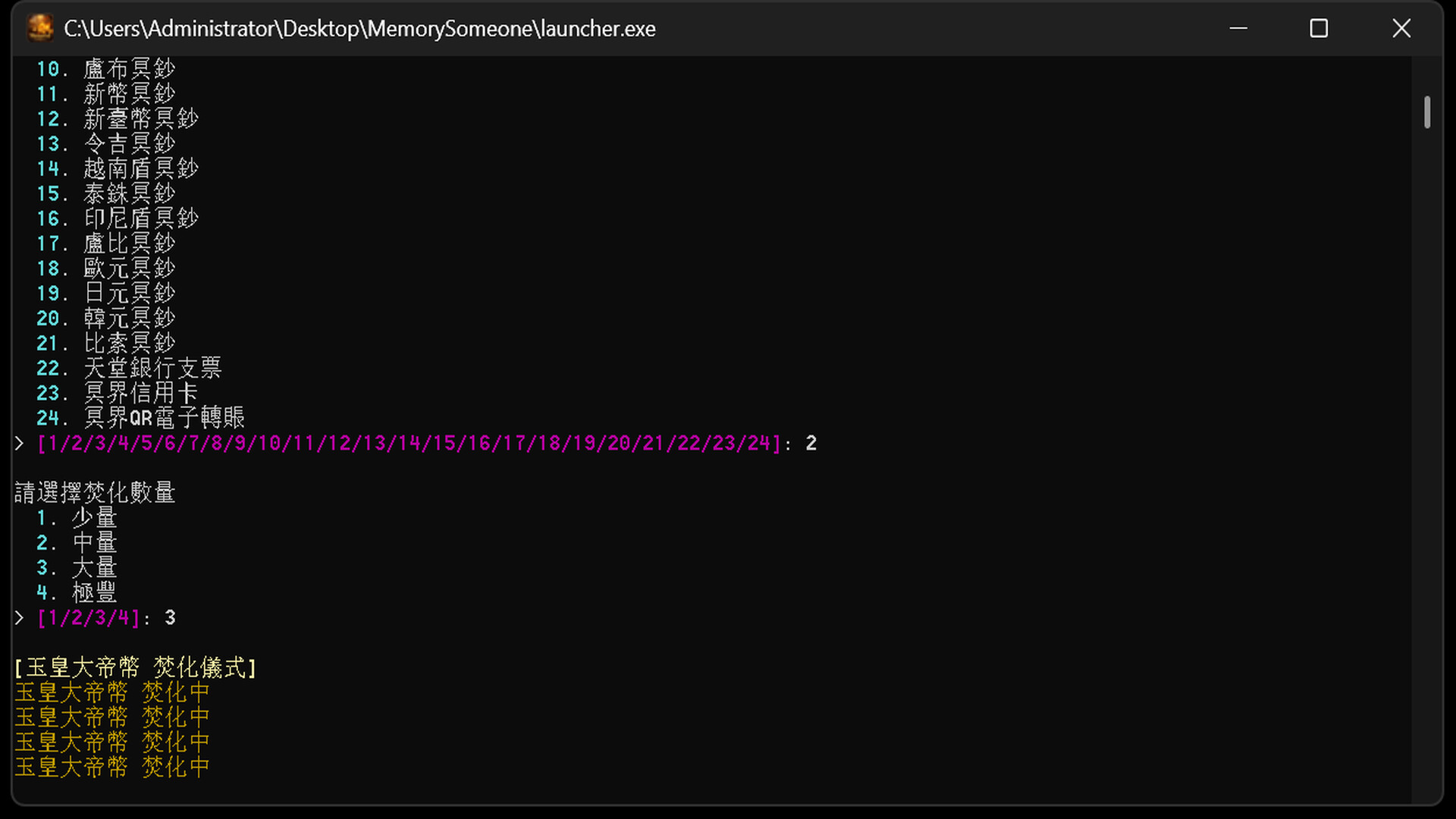Click the yellow 玉皇大帝幣 焚化儀式 header
The width and height of the screenshot is (1456, 819).
tap(136, 668)
